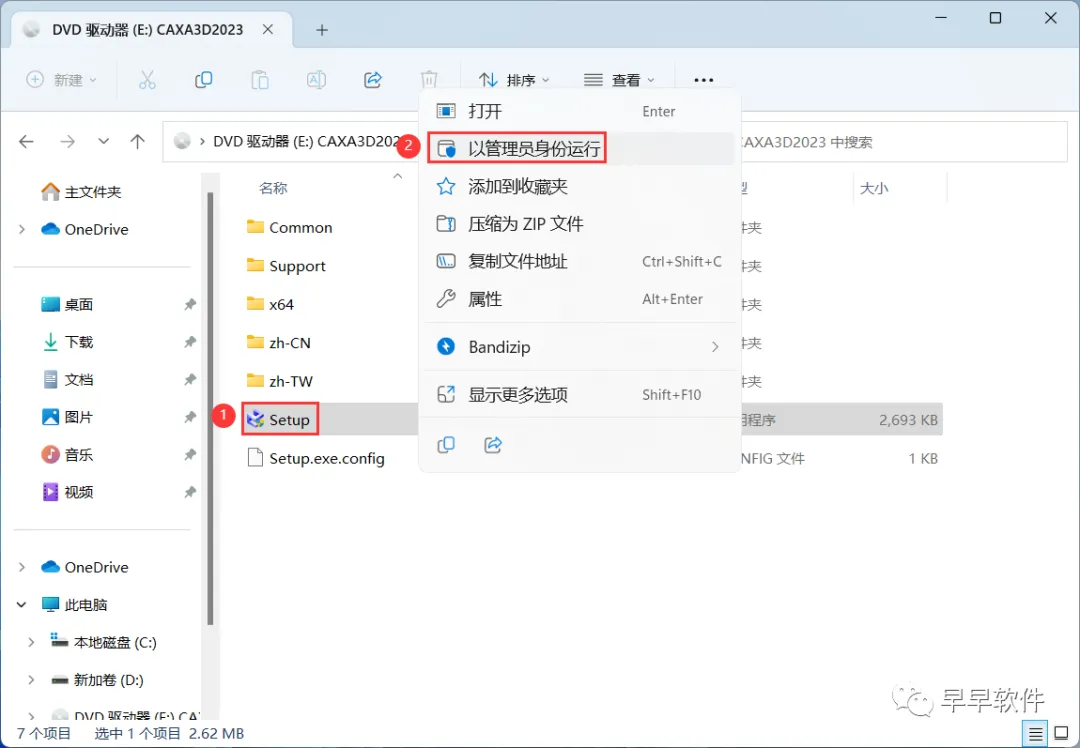Select the Common folder
The height and width of the screenshot is (748, 1080).
289,227
